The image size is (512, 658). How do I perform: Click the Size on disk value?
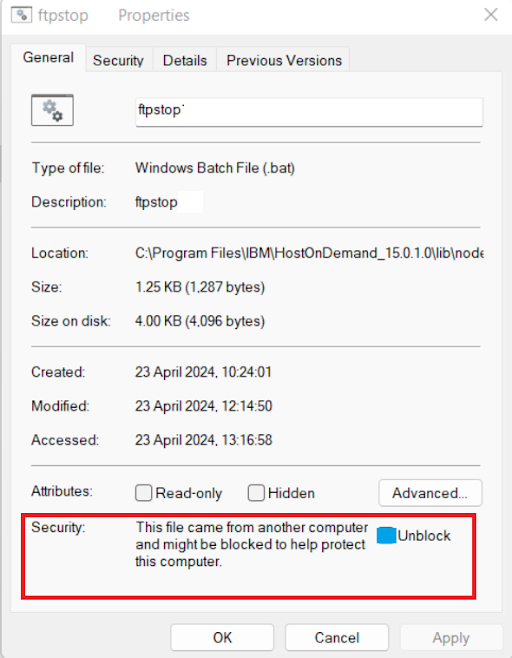(200, 321)
